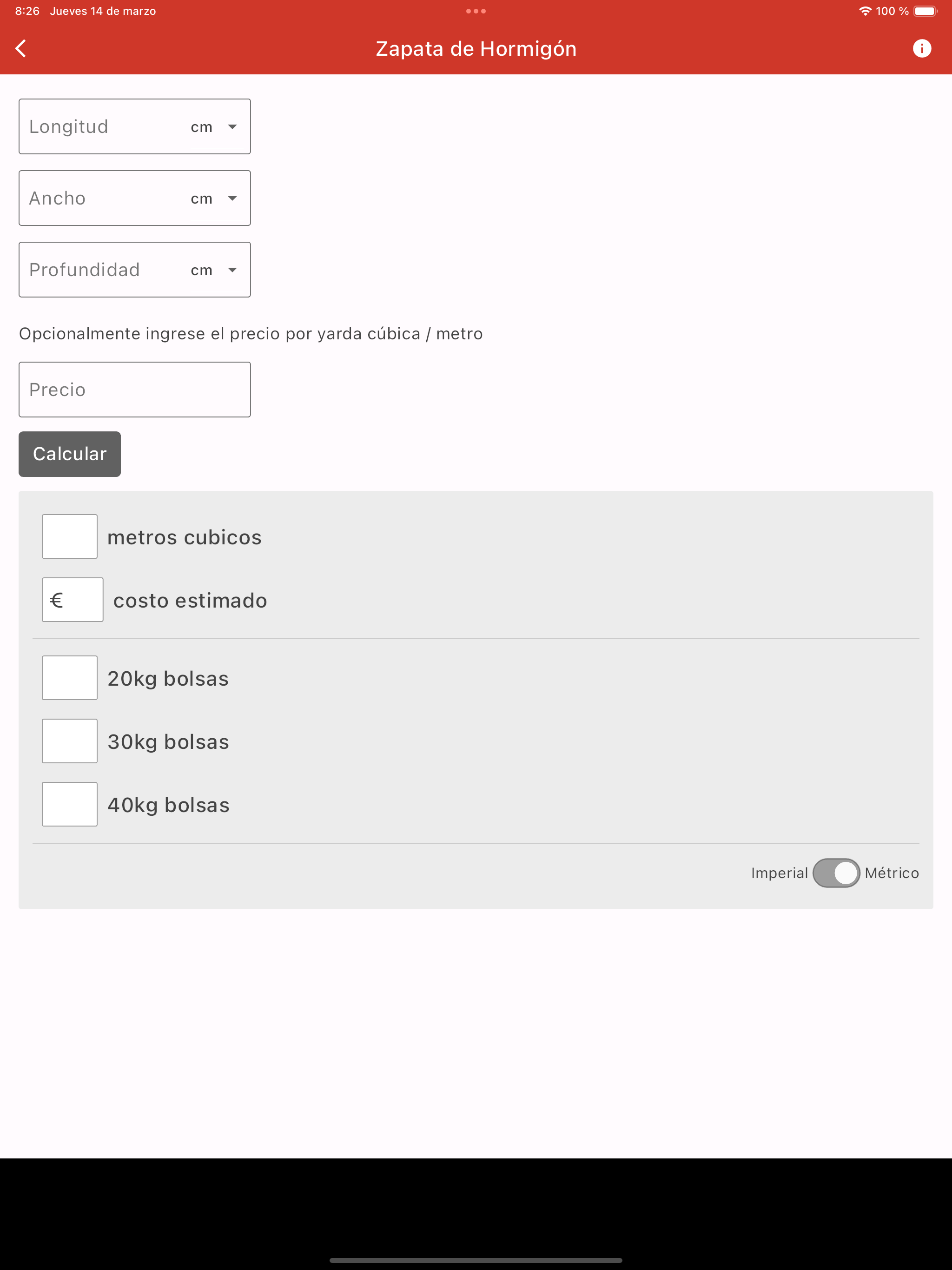Tap the date Jueves 14 de marzo

(102, 10)
